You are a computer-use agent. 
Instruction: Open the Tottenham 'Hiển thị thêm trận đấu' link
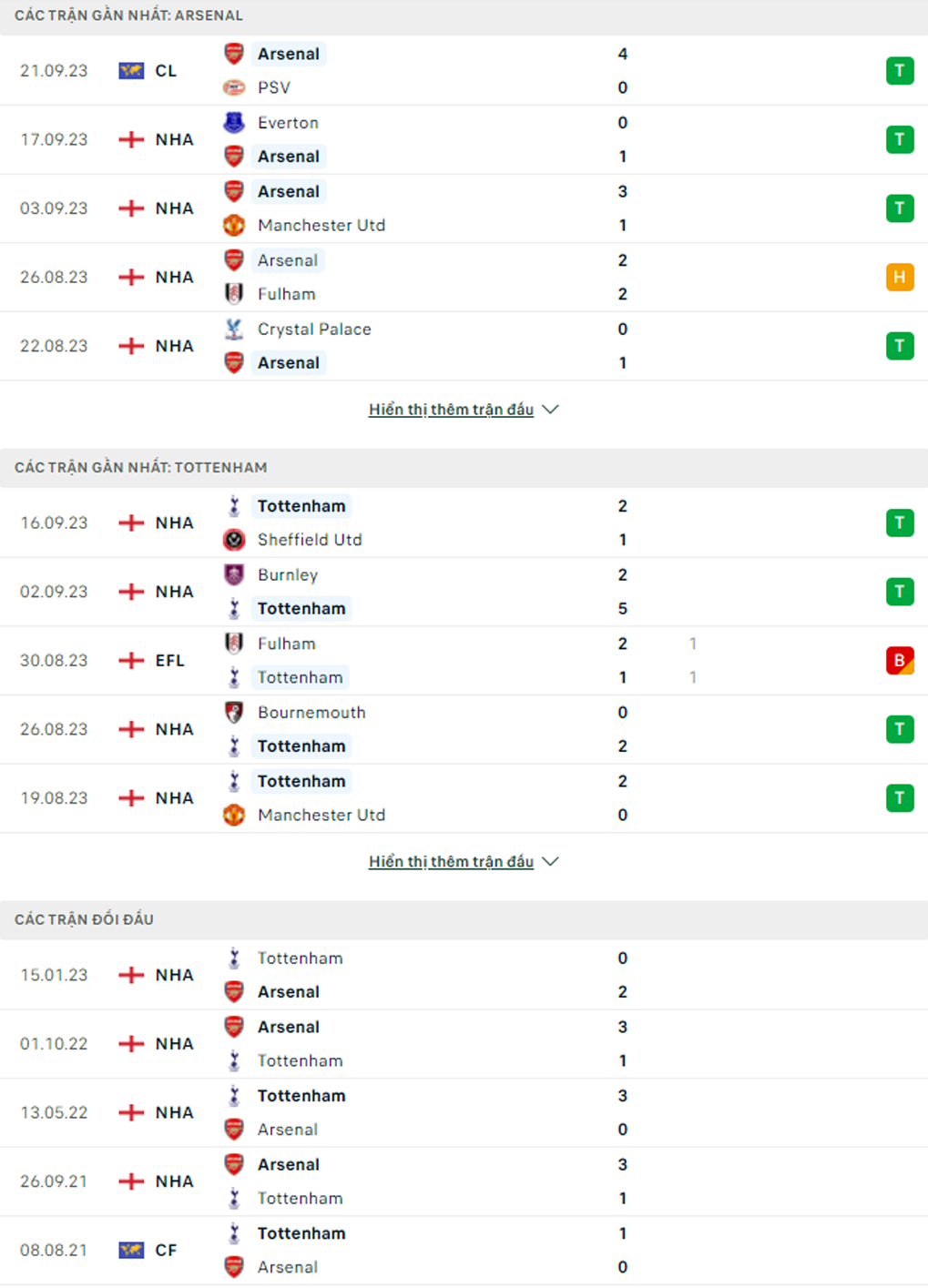(x=451, y=861)
